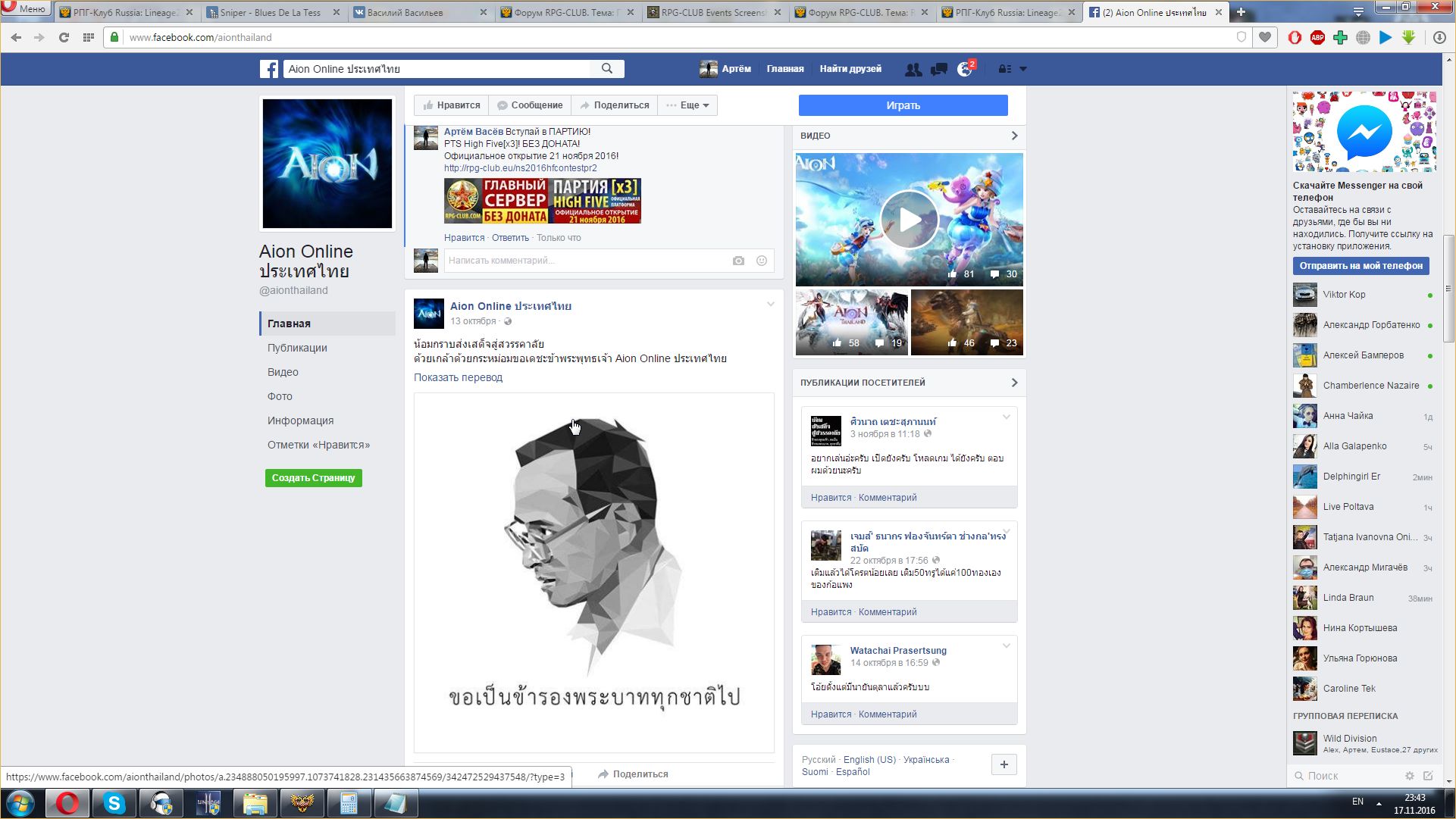Open chat with Viktor Kop

[1364, 295]
